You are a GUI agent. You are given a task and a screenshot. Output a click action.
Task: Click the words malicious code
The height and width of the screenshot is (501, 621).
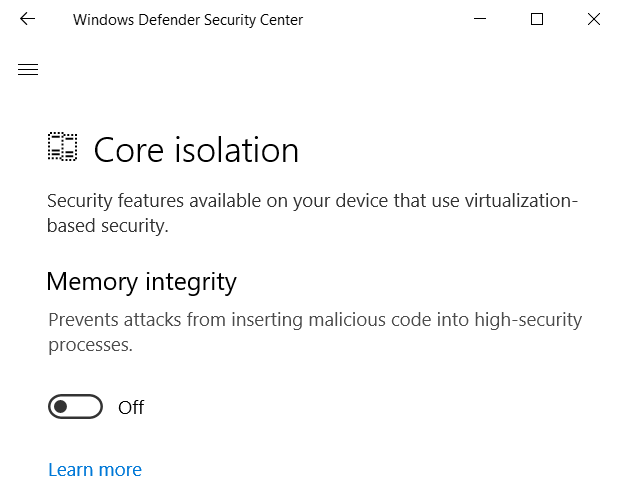[x=370, y=320]
